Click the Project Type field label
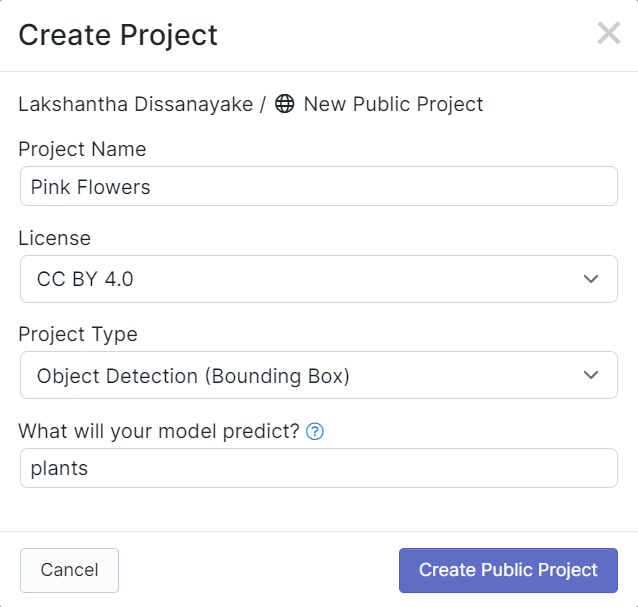Image resolution: width=638 pixels, height=607 pixels. (x=78, y=334)
